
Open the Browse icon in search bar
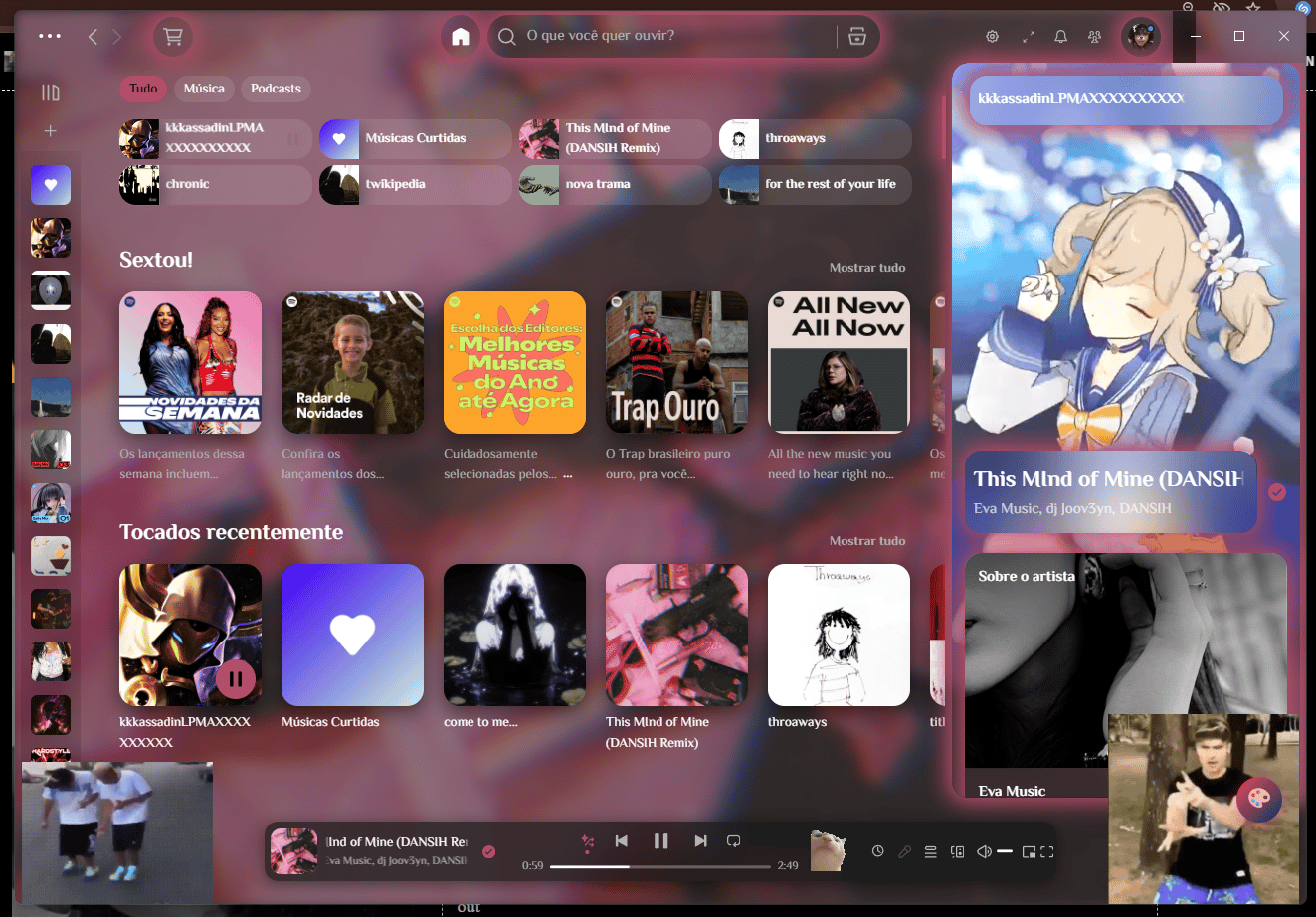pyautogui.click(x=857, y=37)
